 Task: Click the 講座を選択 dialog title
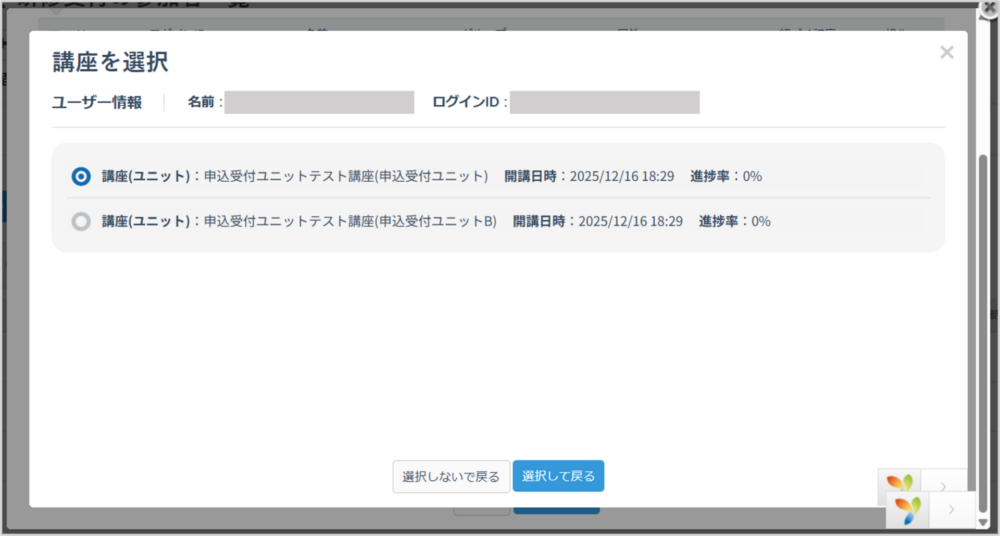tap(110, 62)
